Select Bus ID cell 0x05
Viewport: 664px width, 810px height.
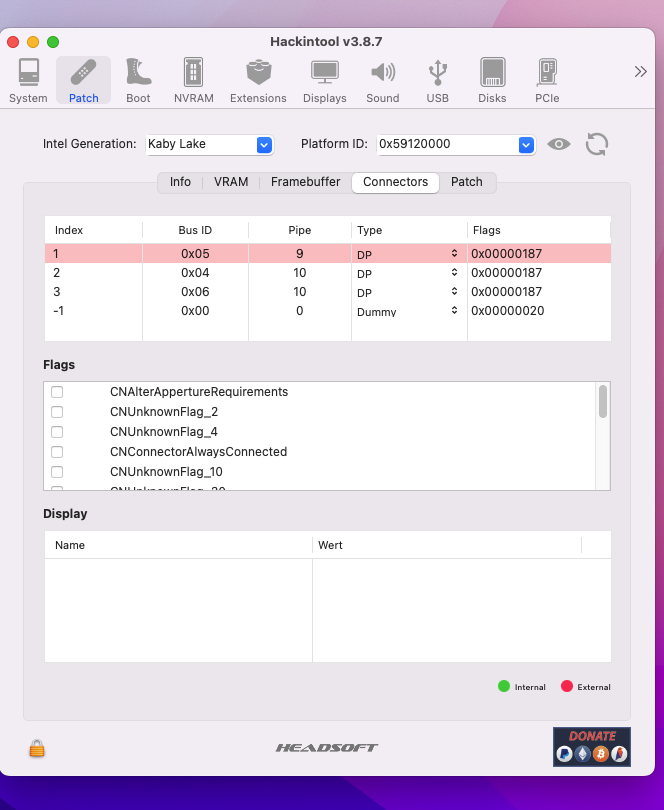pos(195,254)
